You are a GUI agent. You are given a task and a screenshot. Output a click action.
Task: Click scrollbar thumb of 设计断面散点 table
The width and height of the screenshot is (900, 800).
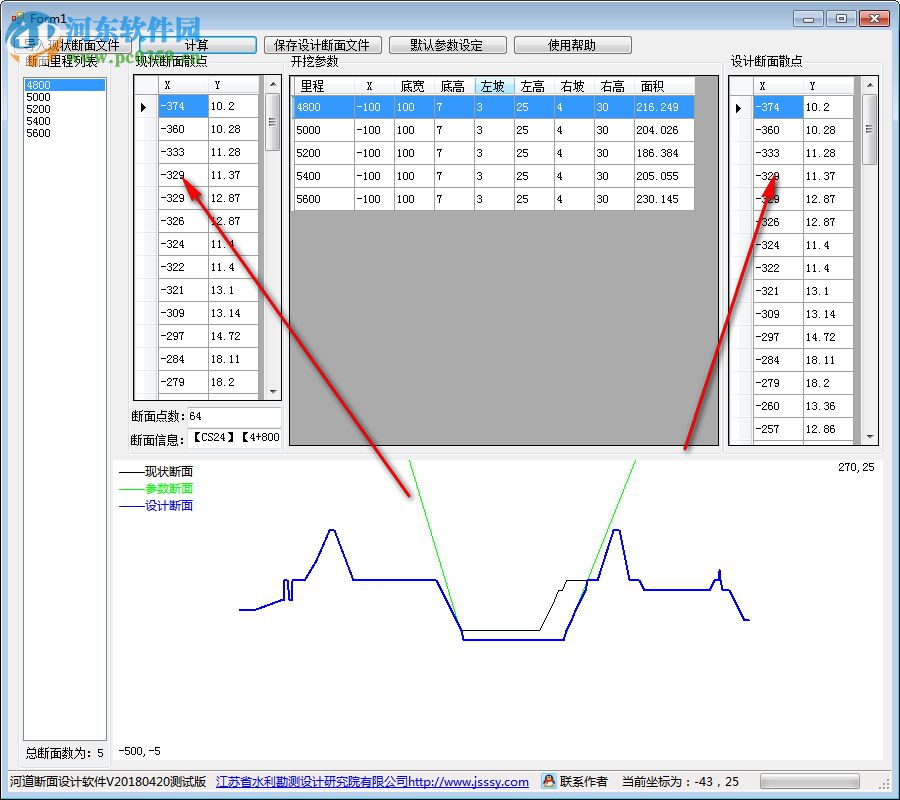[x=870, y=130]
